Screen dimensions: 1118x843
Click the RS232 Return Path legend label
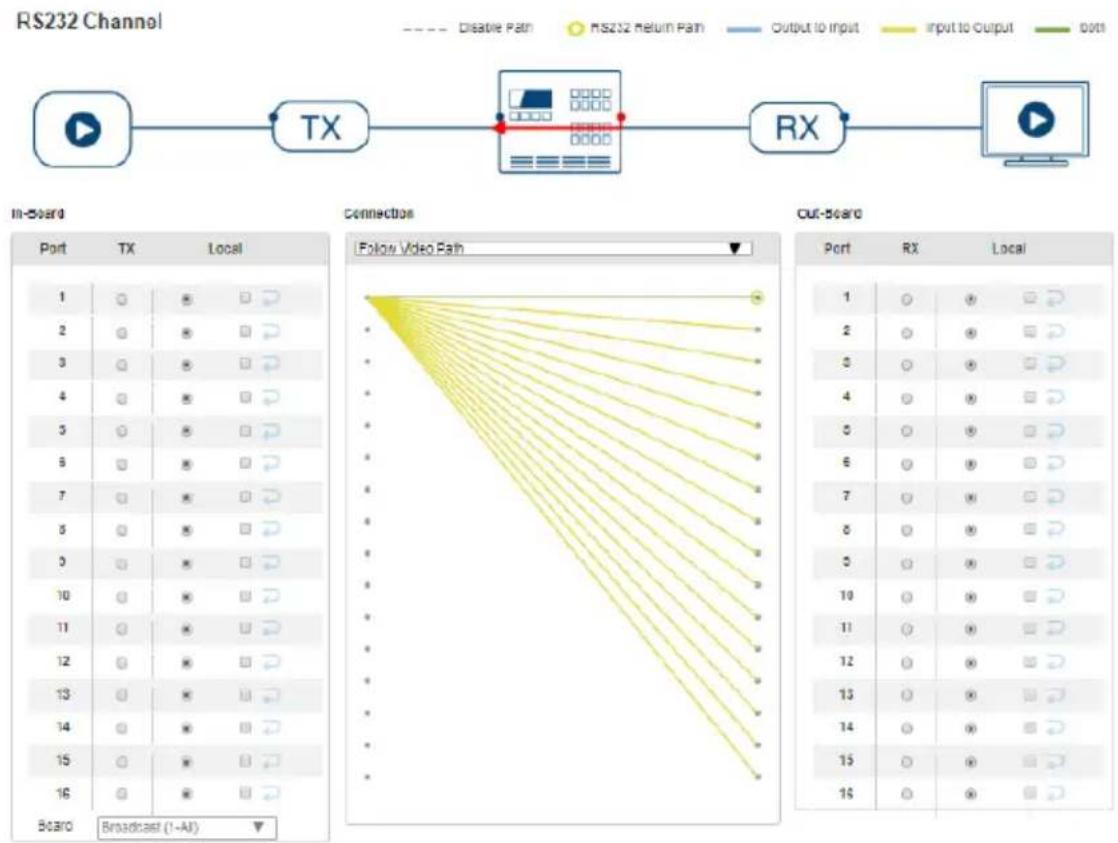click(x=647, y=28)
